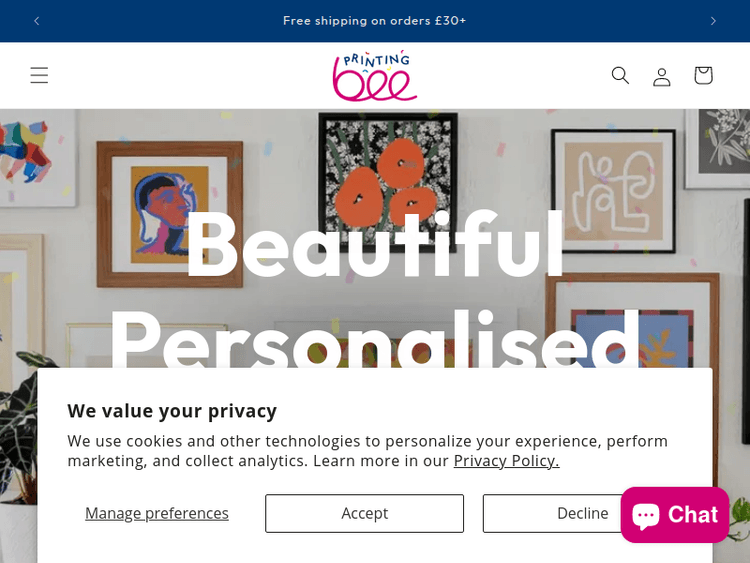
Task: Show previous announcement with left arrow
Action: click(37, 21)
